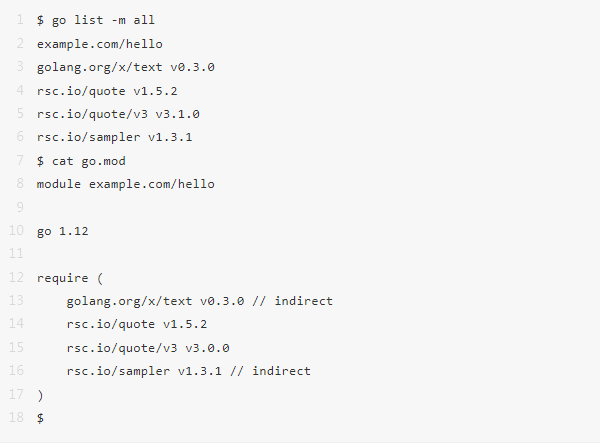Click line number 15 in the gutter
The height and width of the screenshot is (443, 600).
pyautogui.click(x=17, y=348)
